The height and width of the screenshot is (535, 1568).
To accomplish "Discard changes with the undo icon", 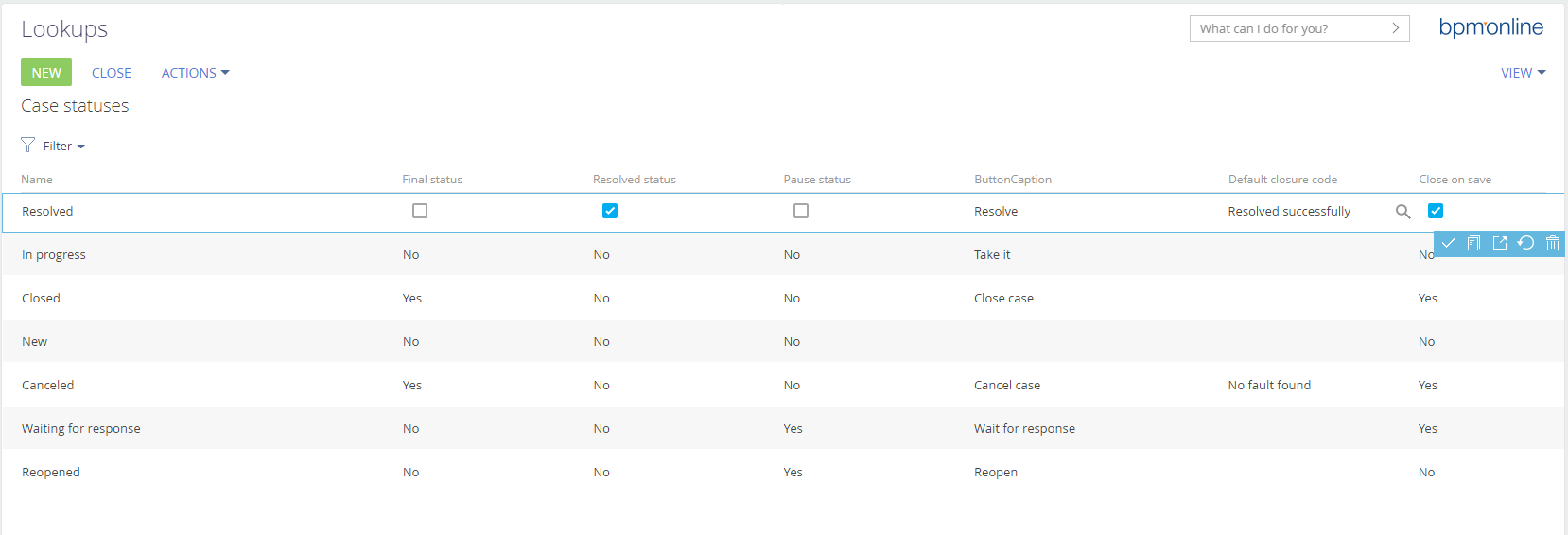I will 1525,243.
